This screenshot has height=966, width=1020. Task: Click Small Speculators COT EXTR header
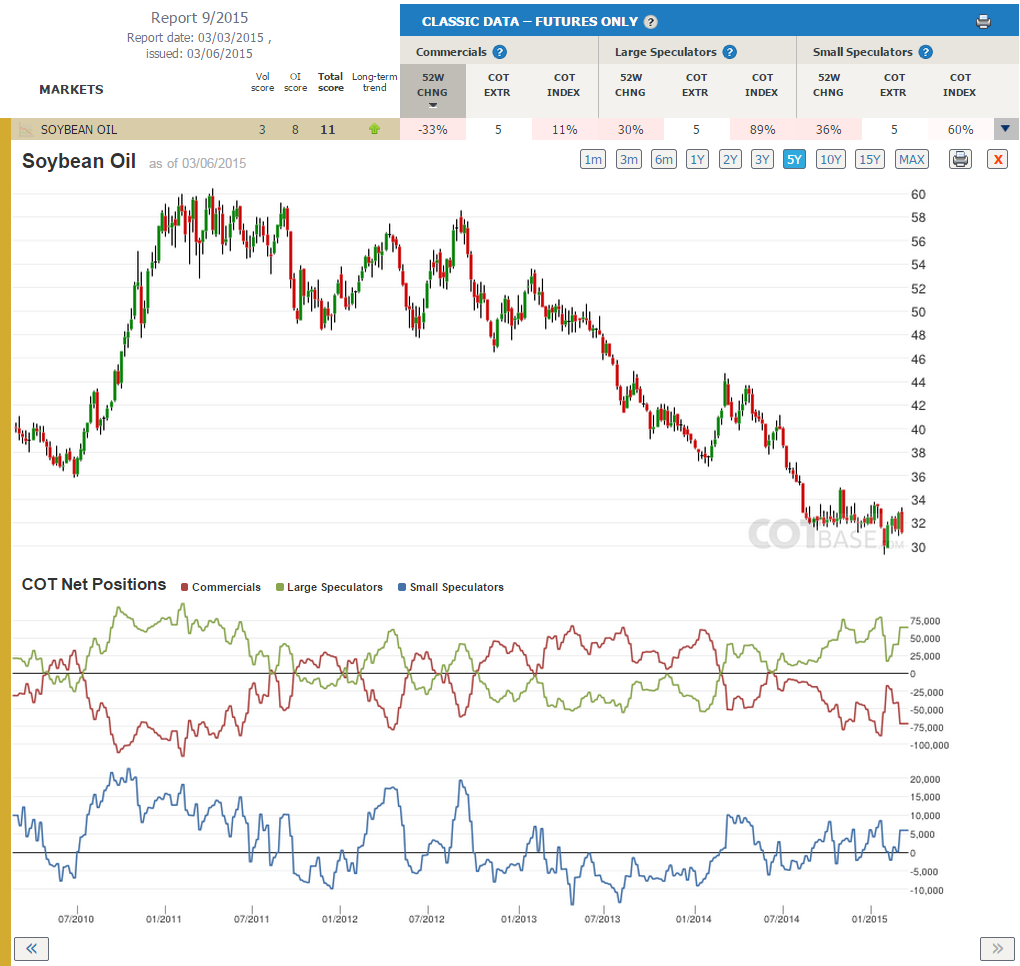894,85
